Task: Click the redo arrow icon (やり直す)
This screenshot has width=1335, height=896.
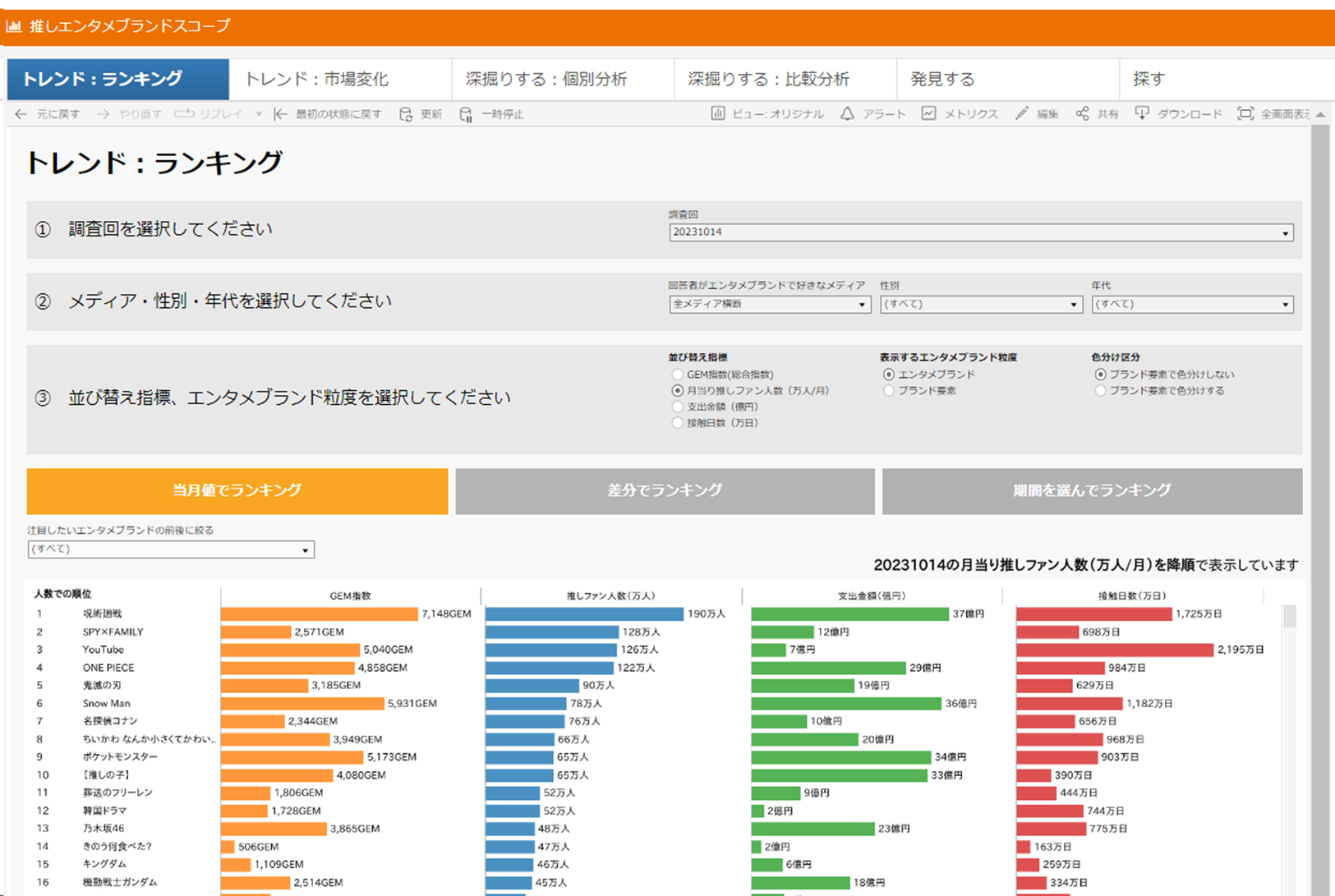Action: pos(103,114)
